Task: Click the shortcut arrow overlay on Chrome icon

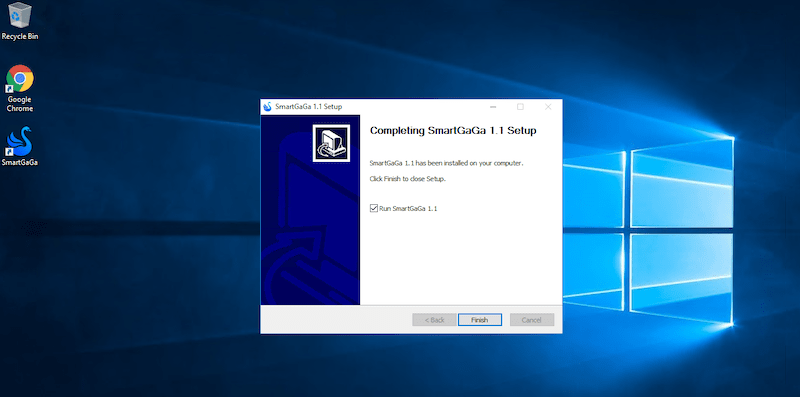Action: coord(9,89)
